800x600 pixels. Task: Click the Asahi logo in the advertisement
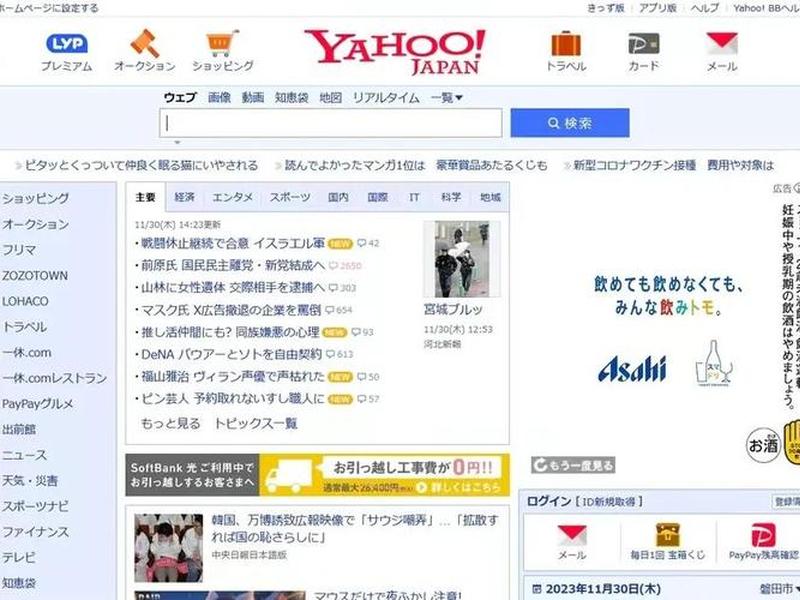pos(632,369)
